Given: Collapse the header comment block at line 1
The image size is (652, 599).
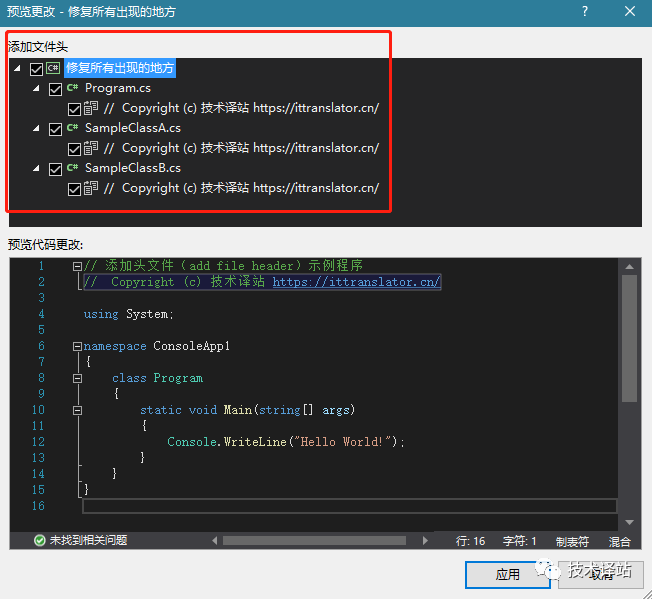Looking at the screenshot, I should 77,266.
